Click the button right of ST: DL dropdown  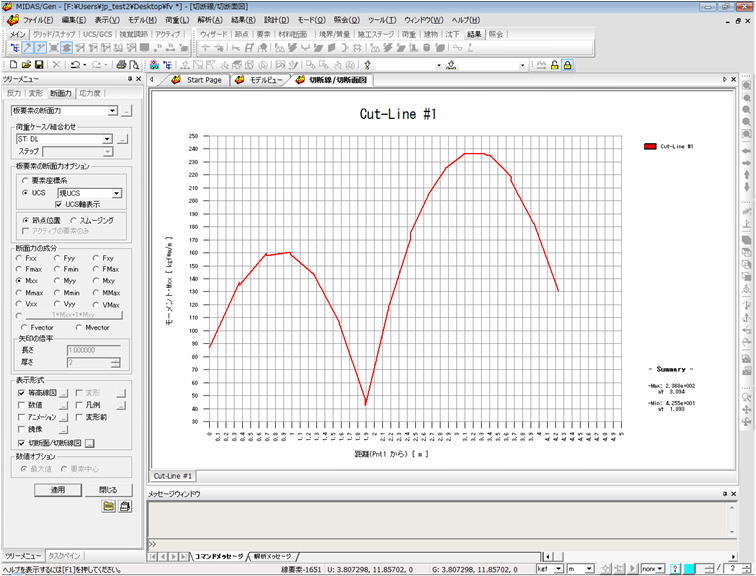tap(123, 139)
